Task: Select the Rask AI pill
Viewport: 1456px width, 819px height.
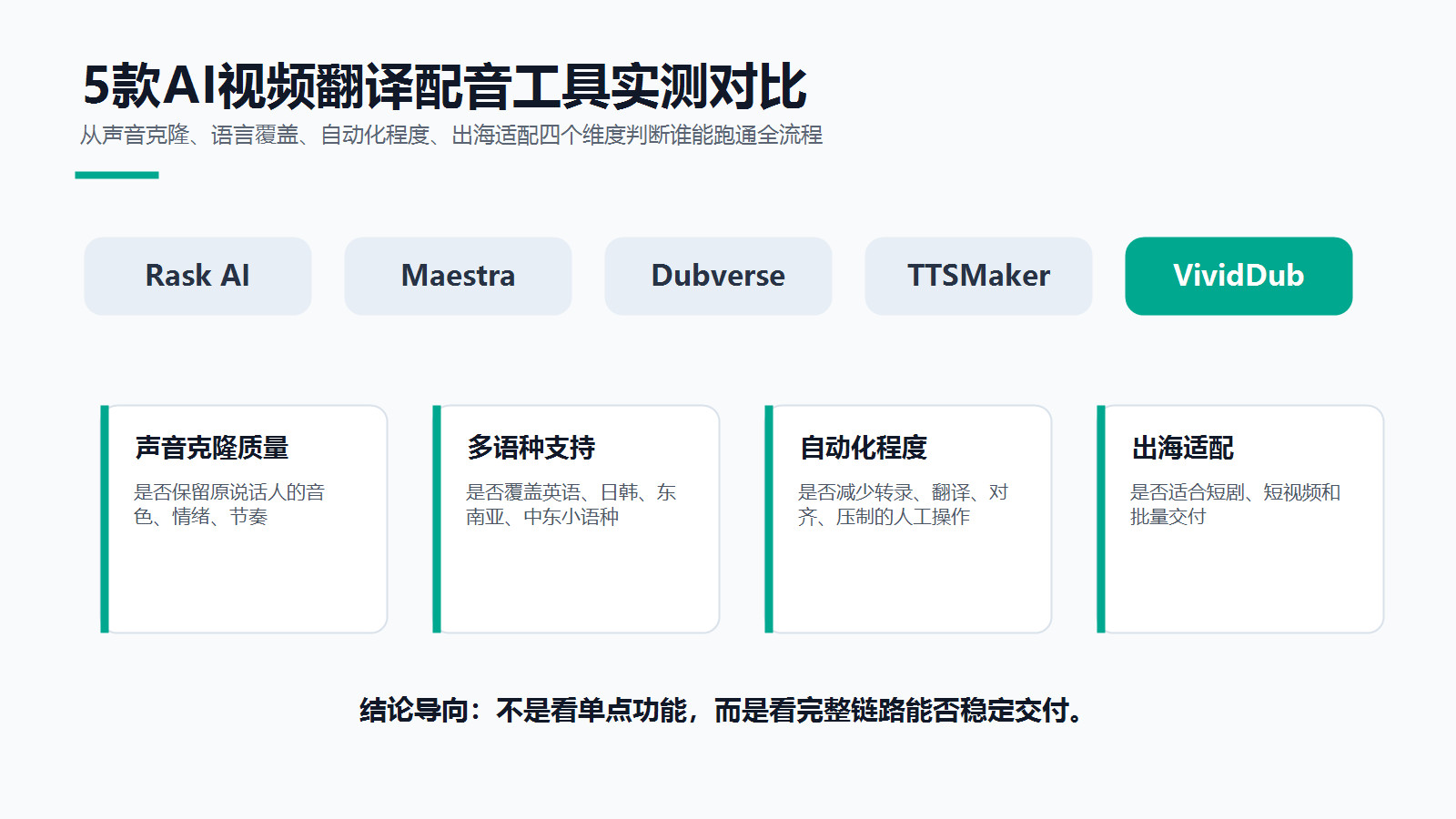Action: coord(197,276)
